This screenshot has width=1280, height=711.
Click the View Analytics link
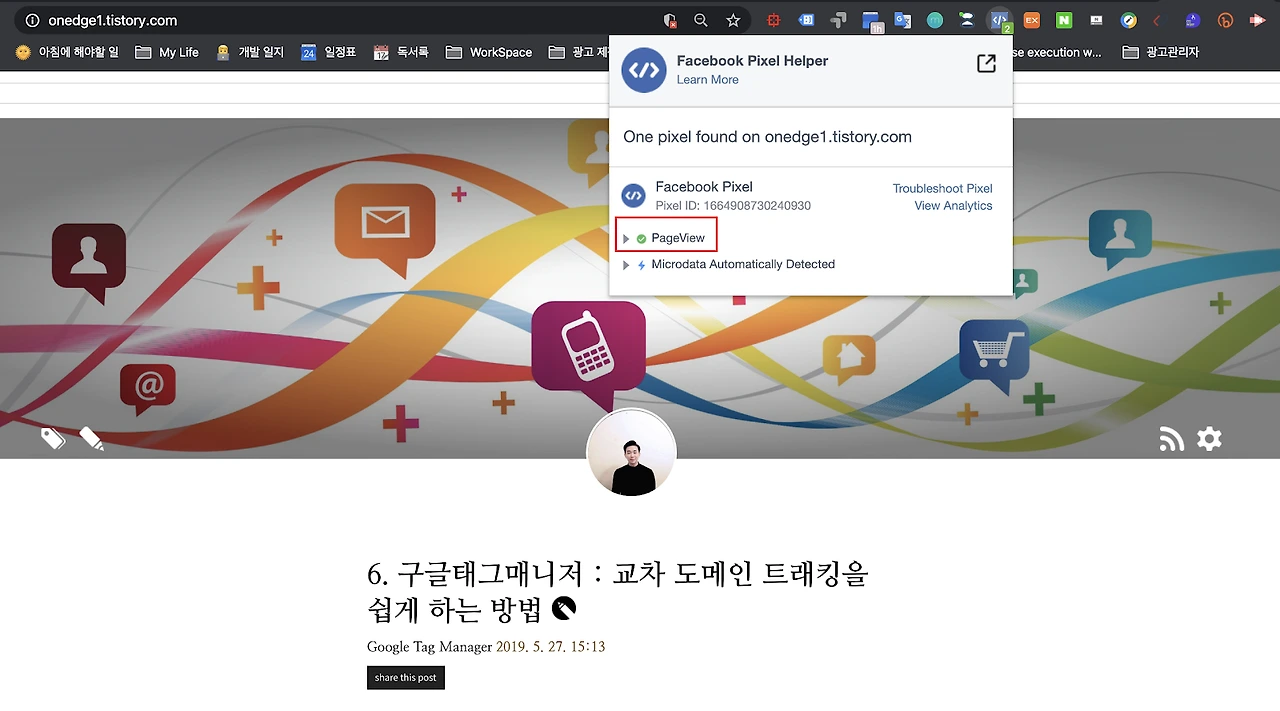point(953,206)
